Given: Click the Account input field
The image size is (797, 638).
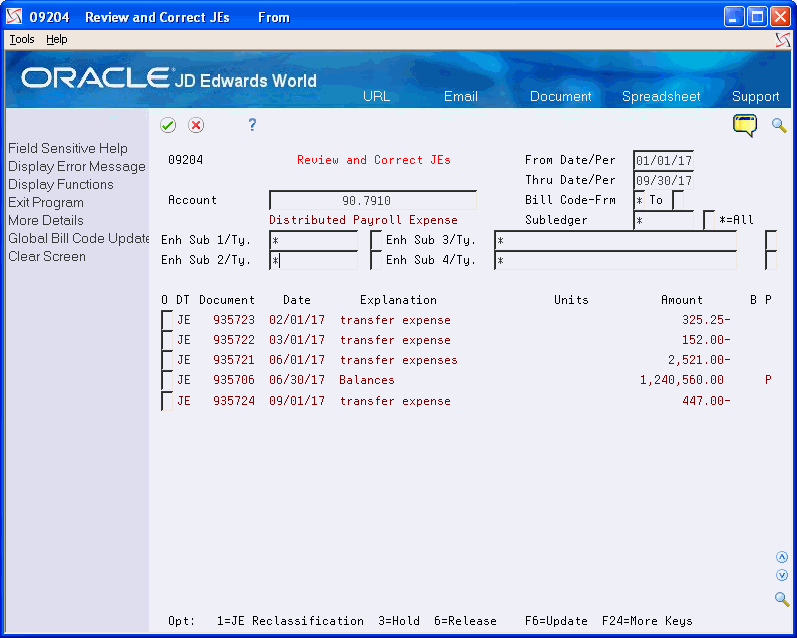Looking at the screenshot, I should point(373,200).
